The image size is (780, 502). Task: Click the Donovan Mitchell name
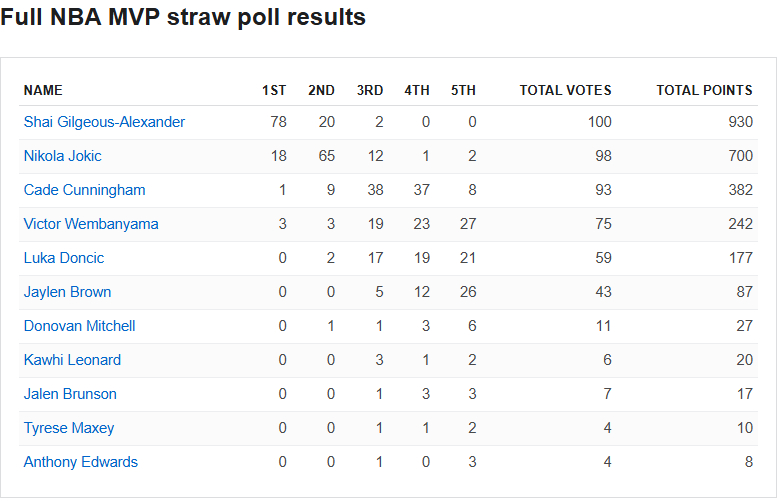click(79, 326)
